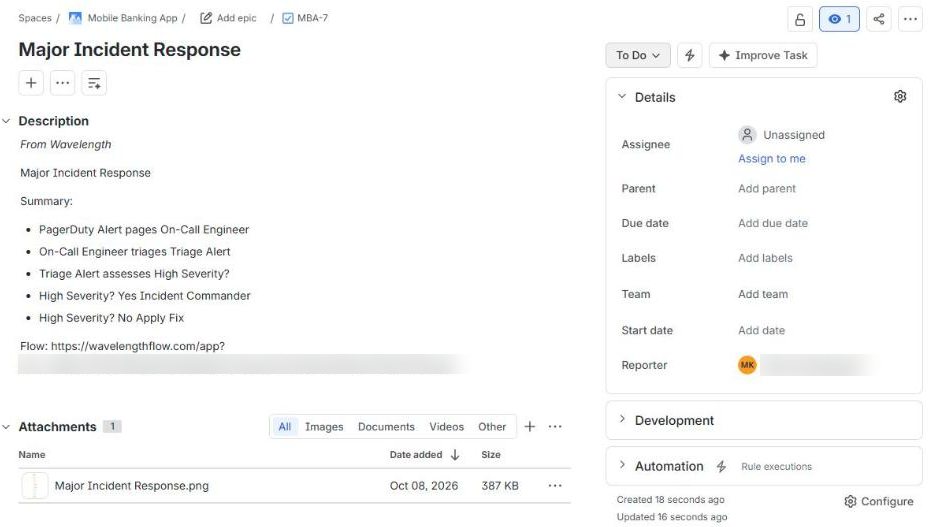Sort attachments by Date added
The image size is (928, 527).
[424, 455]
